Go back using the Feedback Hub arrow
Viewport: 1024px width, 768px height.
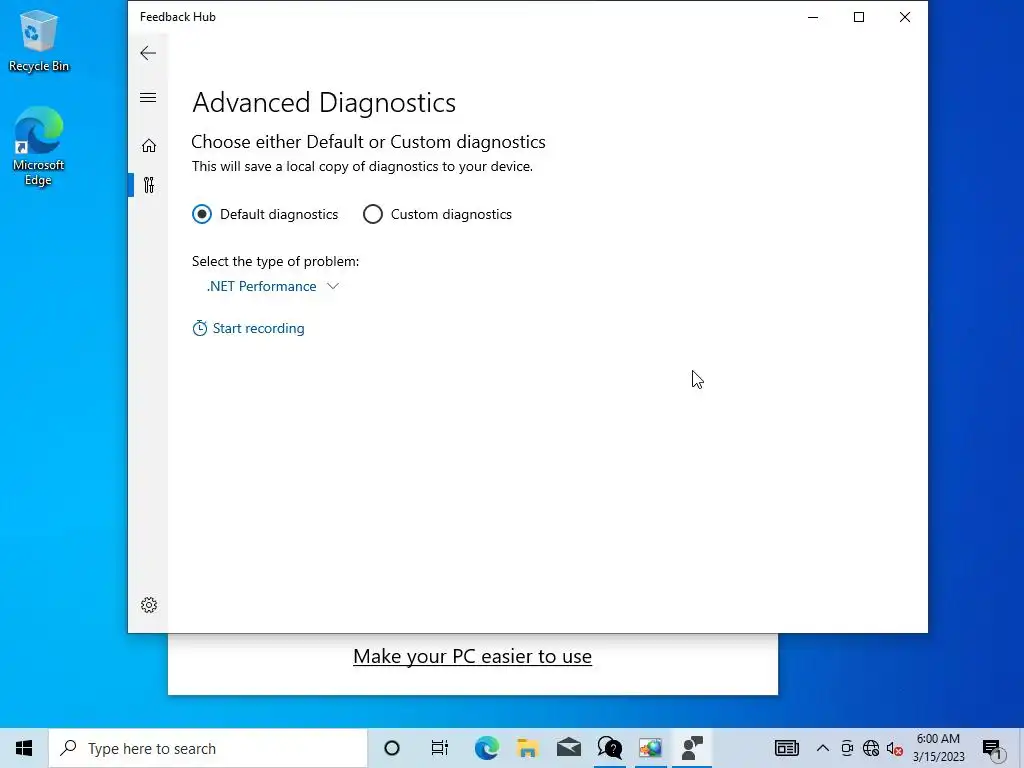click(148, 53)
